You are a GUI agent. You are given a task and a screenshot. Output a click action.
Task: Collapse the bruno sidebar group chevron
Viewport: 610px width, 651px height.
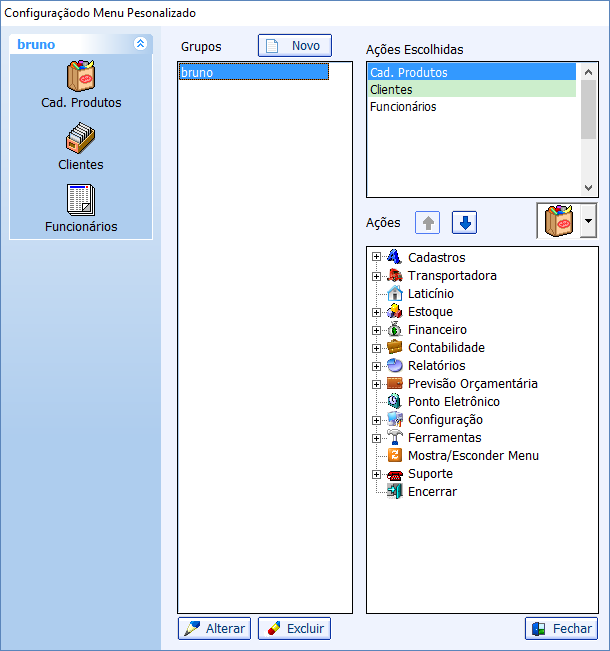(140, 44)
